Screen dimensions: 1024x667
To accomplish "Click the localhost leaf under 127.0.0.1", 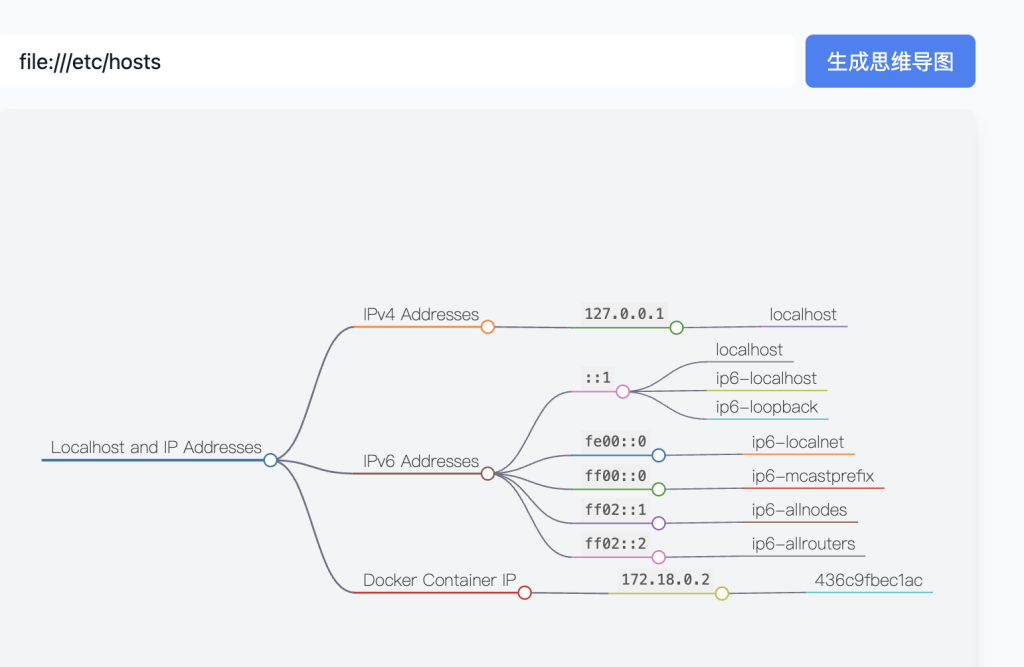I will coord(803,315).
